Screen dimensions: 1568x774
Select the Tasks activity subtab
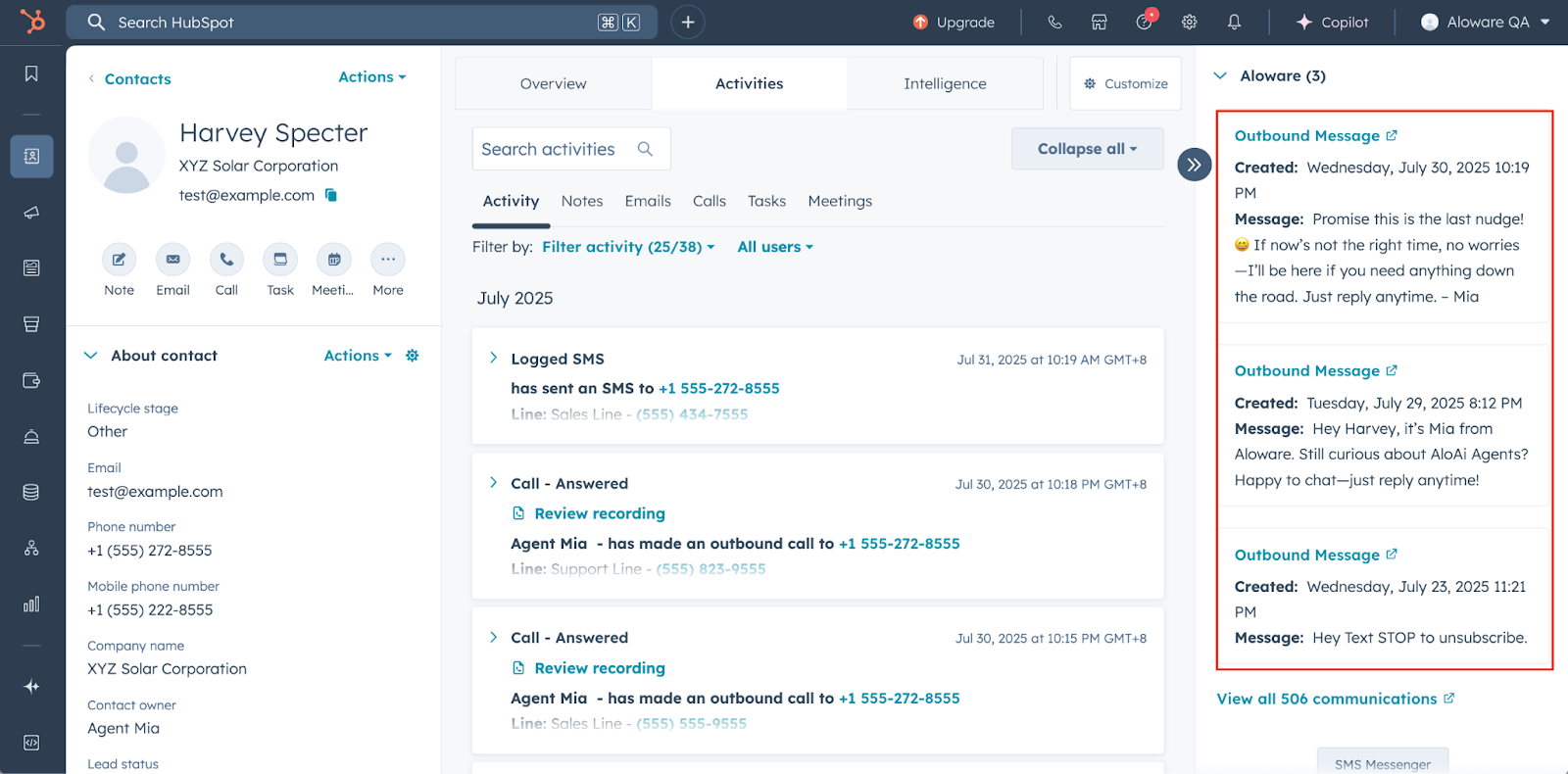click(x=766, y=201)
